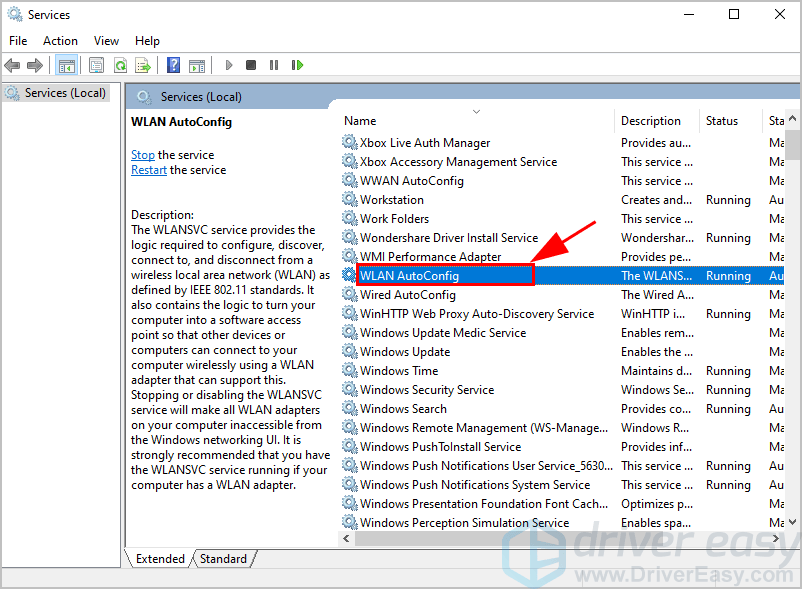
Task: Click the Services title bar gear icon
Action: [x=15, y=14]
